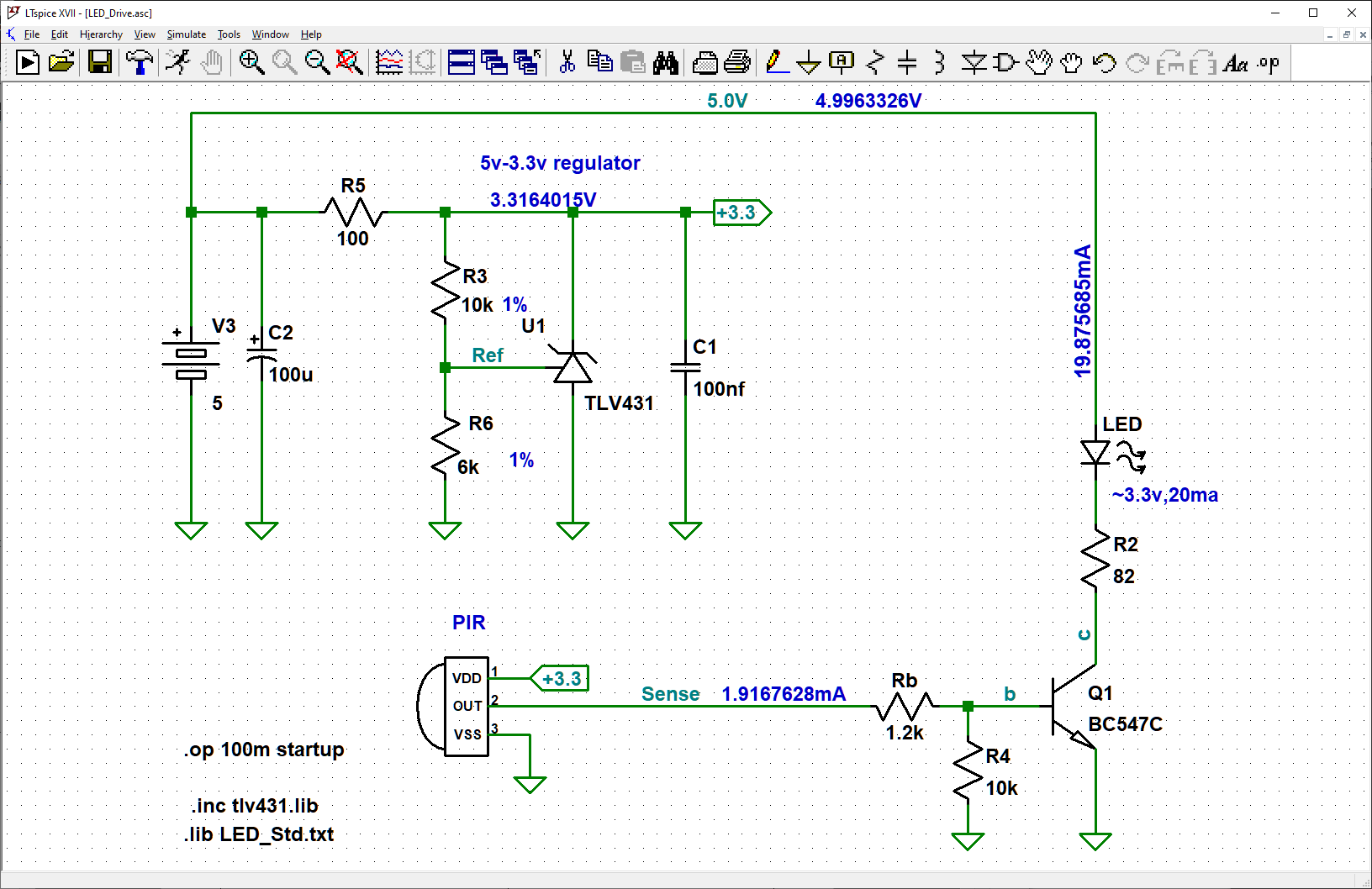Zoom out with the minus magnifier
The image size is (1372, 889).
point(317,62)
